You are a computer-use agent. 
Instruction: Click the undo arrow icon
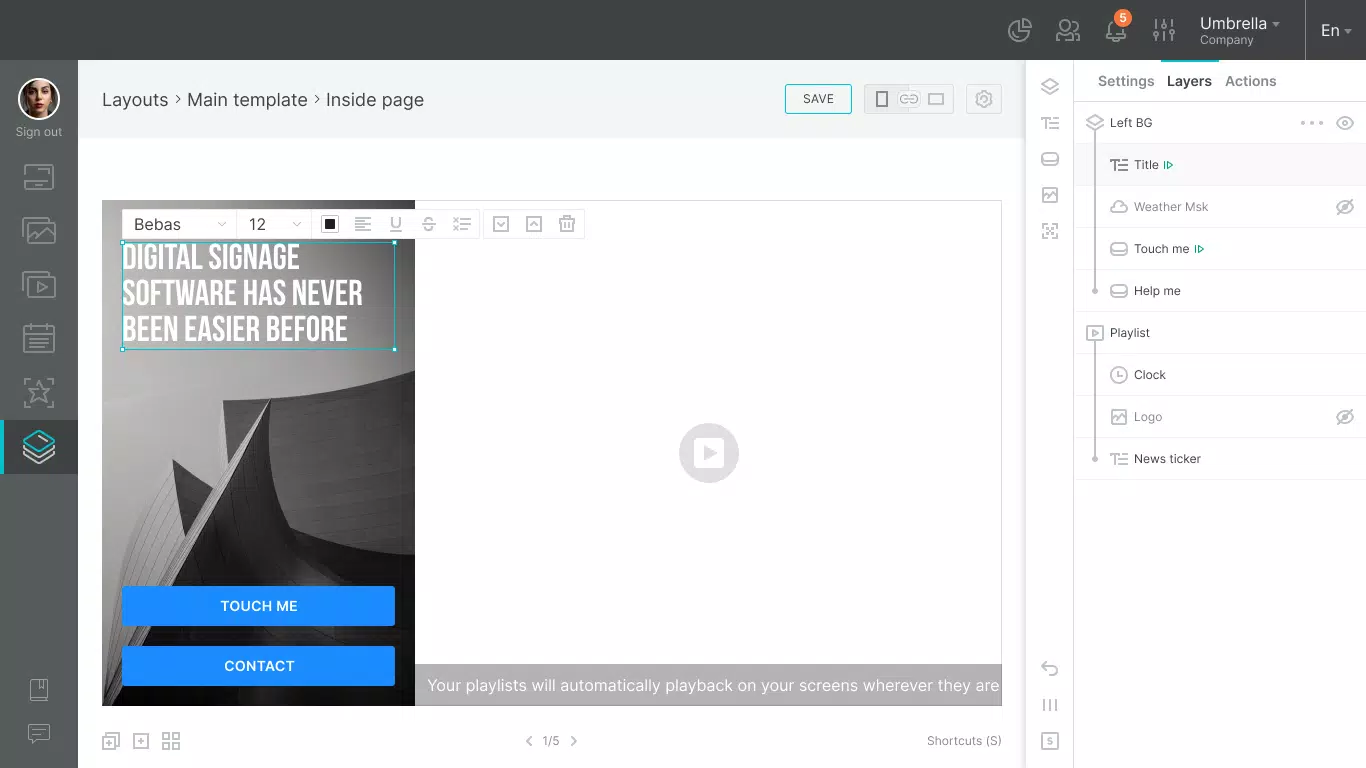[1049, 668]
